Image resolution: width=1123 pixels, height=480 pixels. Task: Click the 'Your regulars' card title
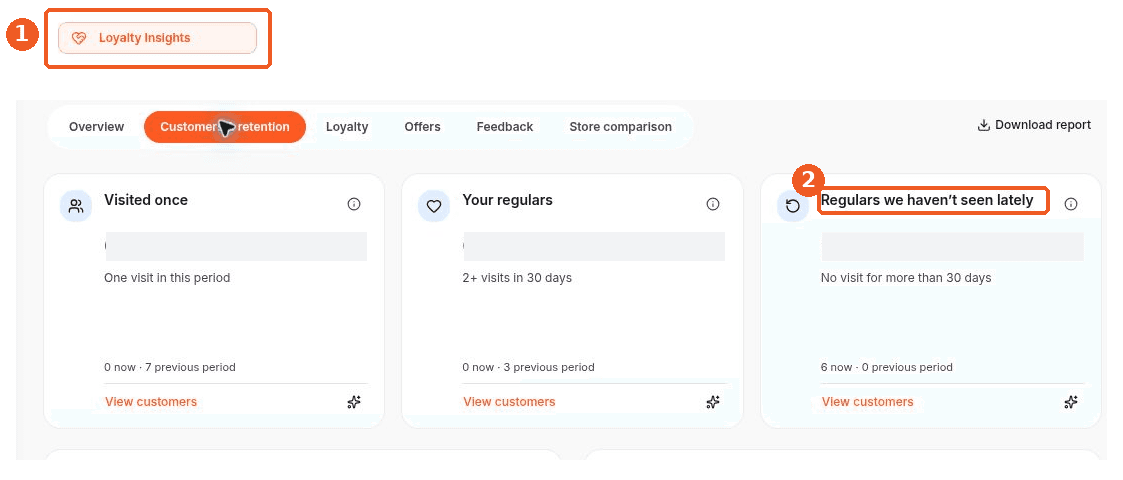(x=508, y=200)
